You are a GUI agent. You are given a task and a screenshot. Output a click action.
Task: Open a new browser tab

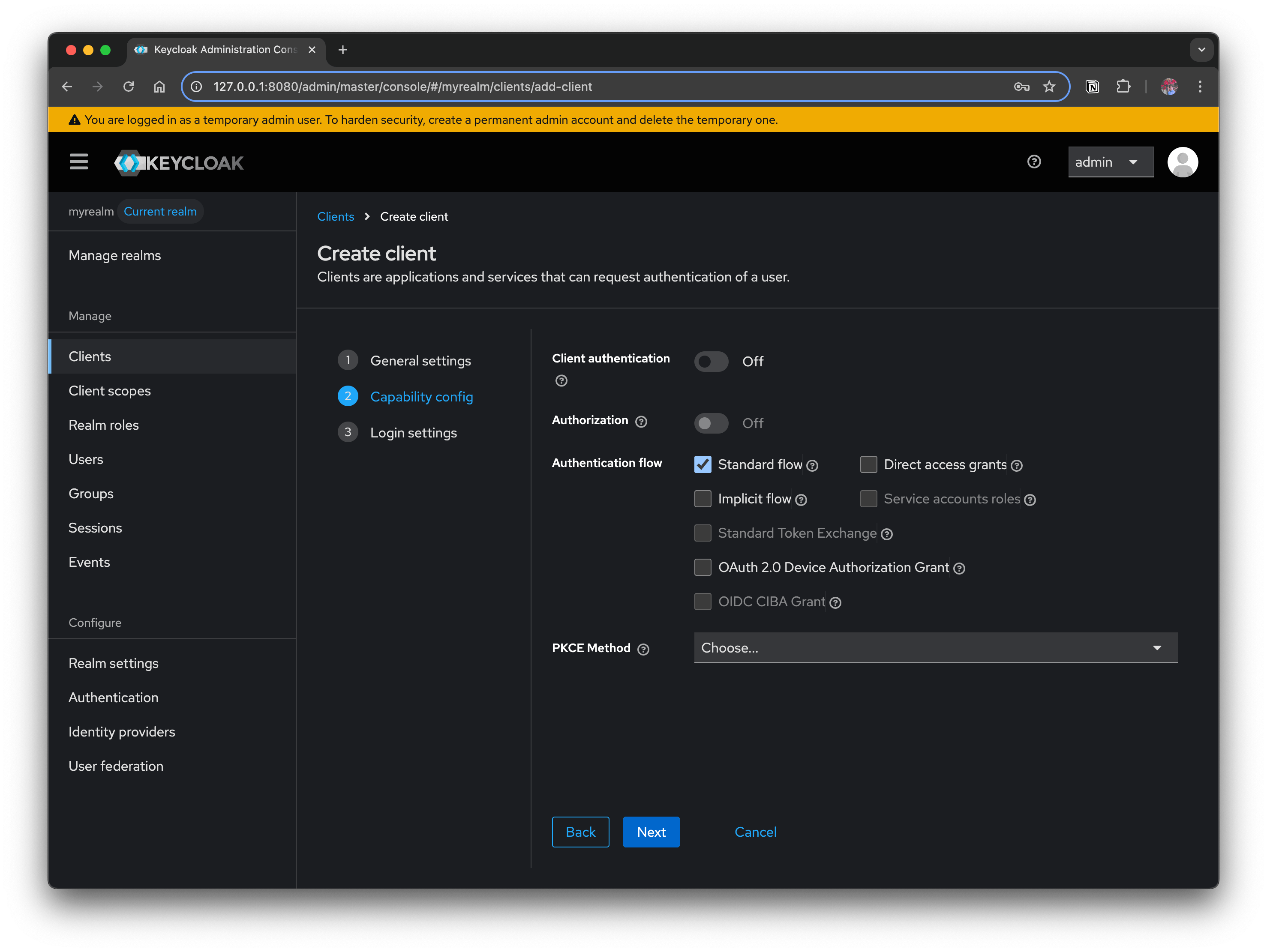pyautogui.click(x=342, y=50)
